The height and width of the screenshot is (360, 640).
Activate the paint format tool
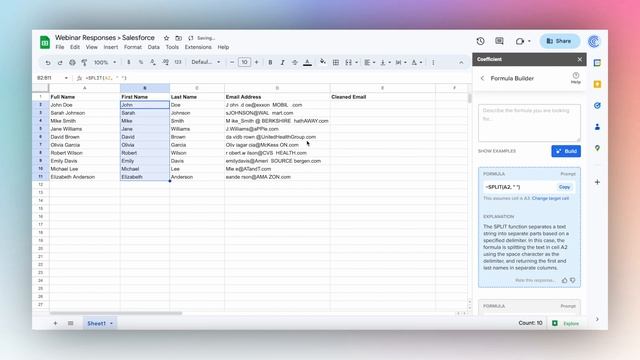(x=84, y=62)
